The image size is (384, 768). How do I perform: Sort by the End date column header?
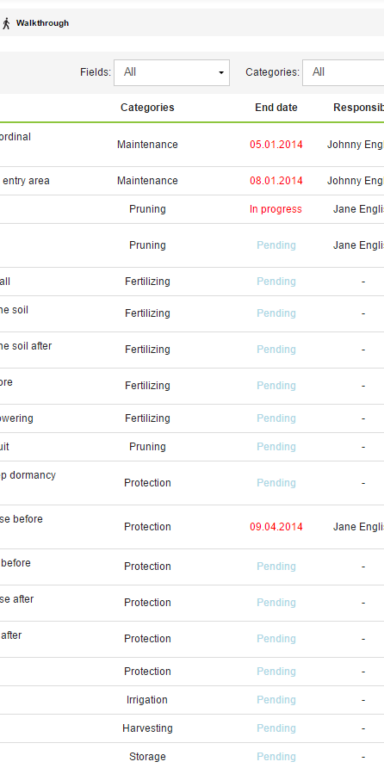276,107
